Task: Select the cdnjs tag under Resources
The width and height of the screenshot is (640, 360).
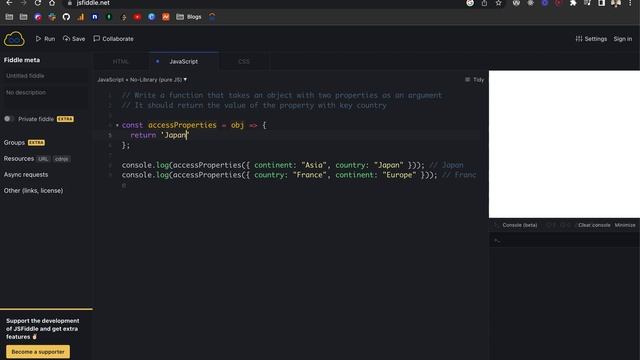Action: [62, 159]
